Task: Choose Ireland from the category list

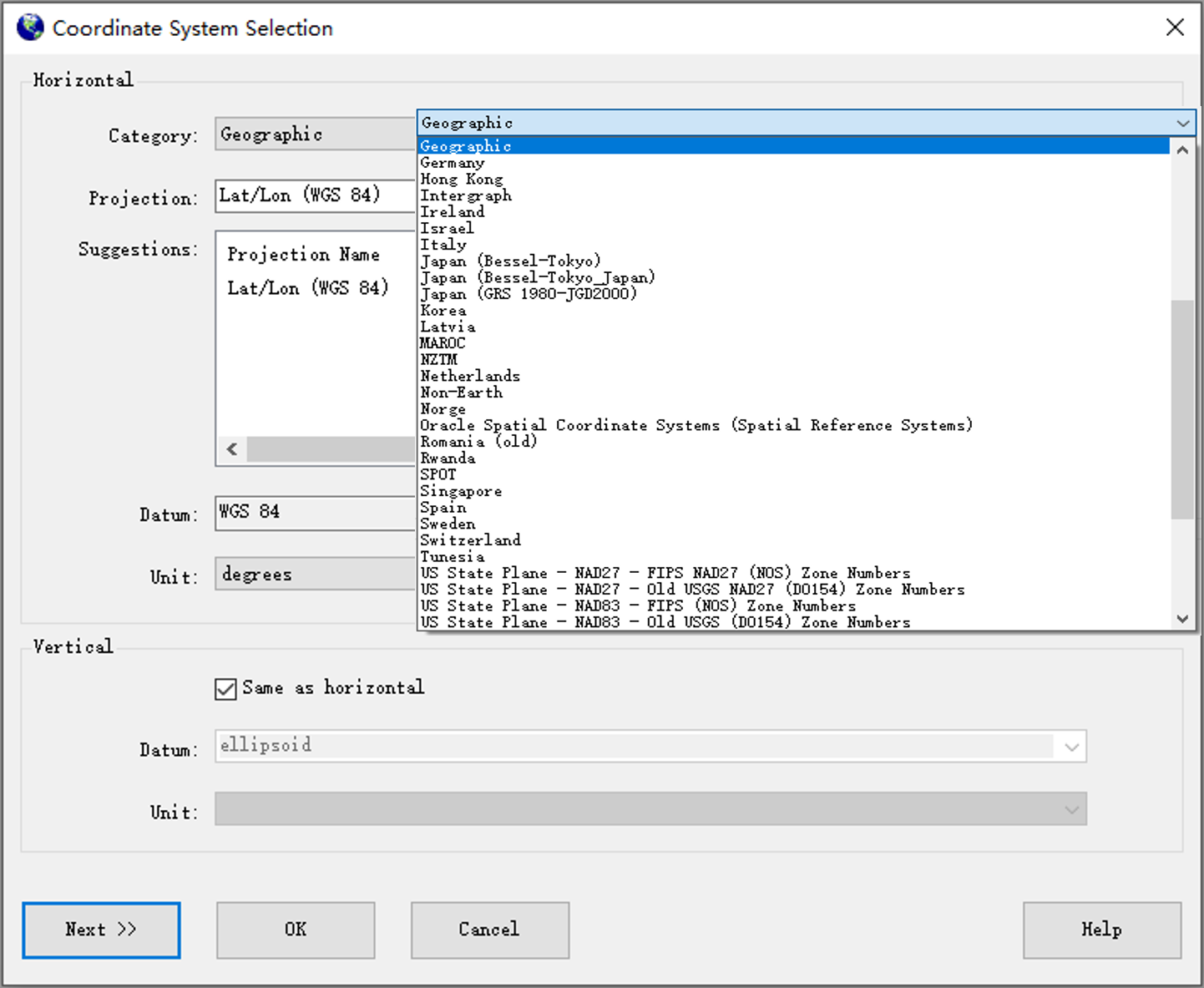Action: click(793, 212)
